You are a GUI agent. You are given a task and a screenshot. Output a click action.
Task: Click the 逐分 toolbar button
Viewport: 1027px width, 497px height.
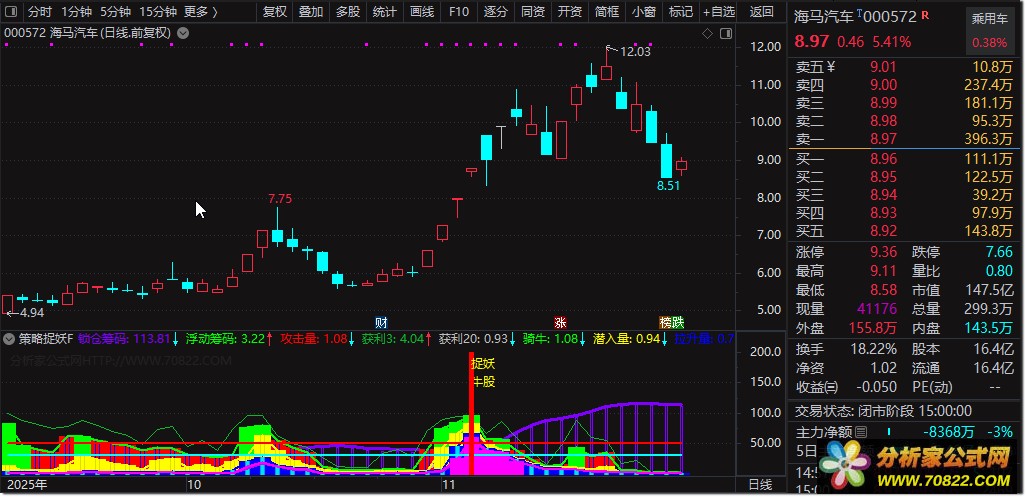(496, 12)
